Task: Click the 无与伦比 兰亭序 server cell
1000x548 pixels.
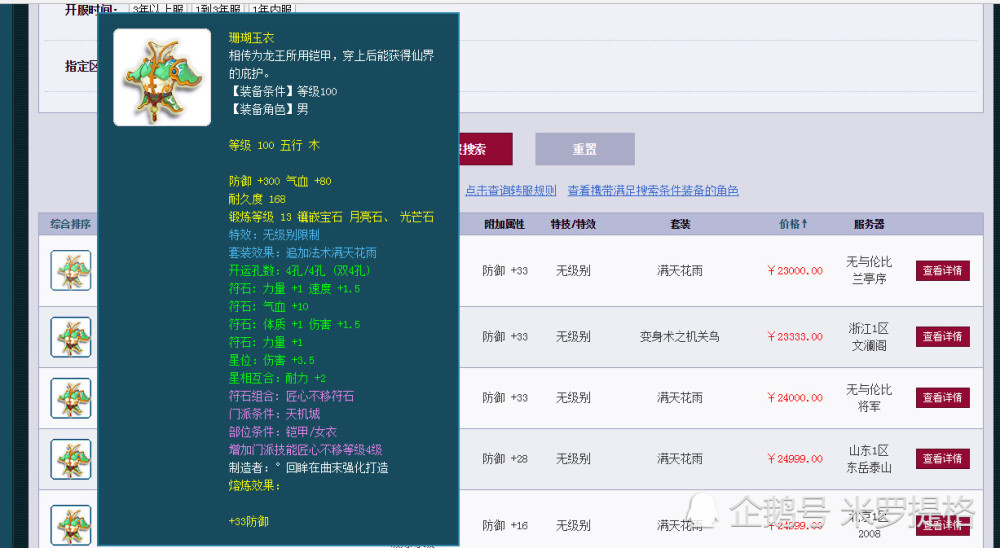Action: [869, 270]
